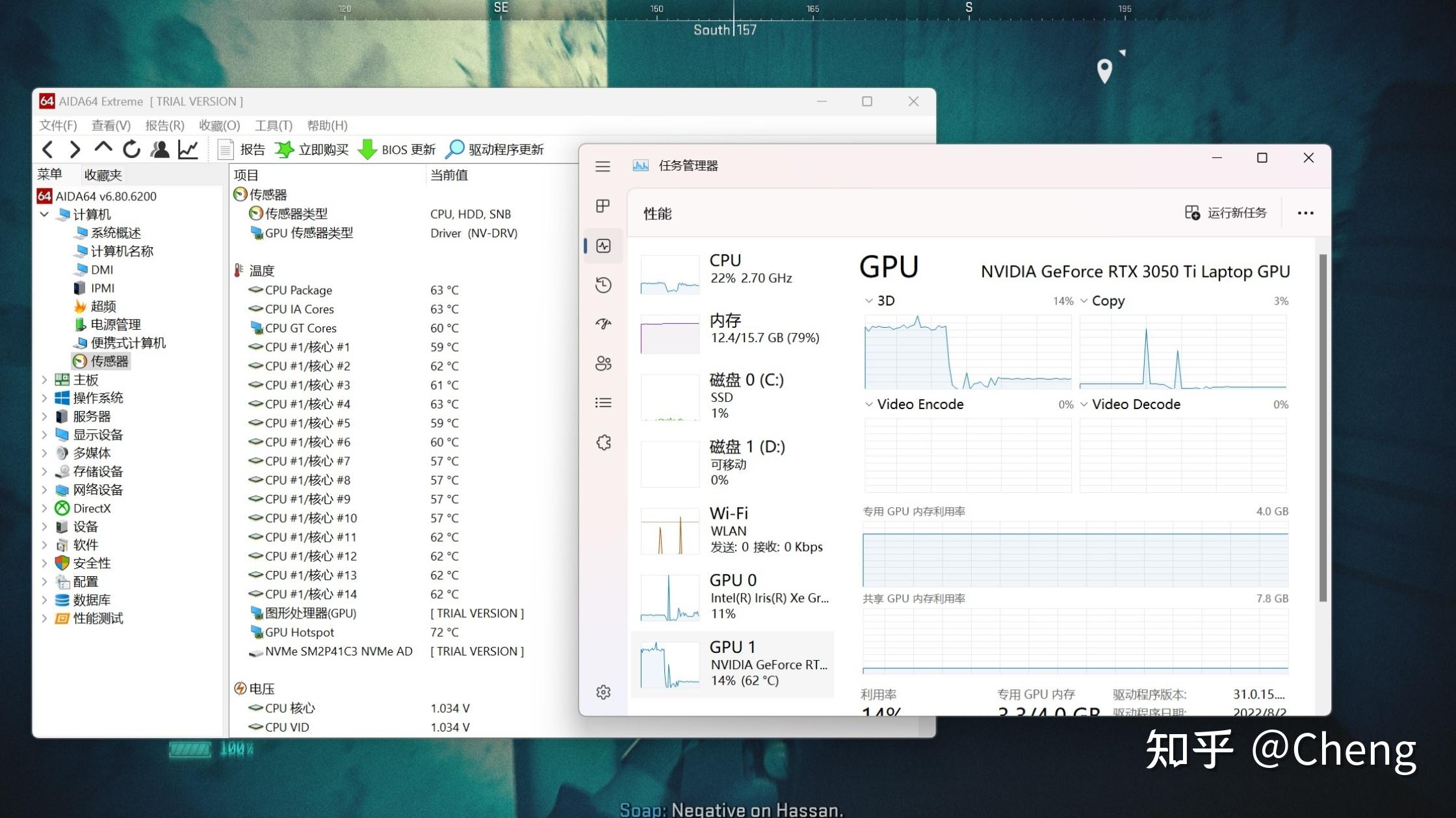
Task: Collapse the 计算机 tree node
Action: click(44, 214)
